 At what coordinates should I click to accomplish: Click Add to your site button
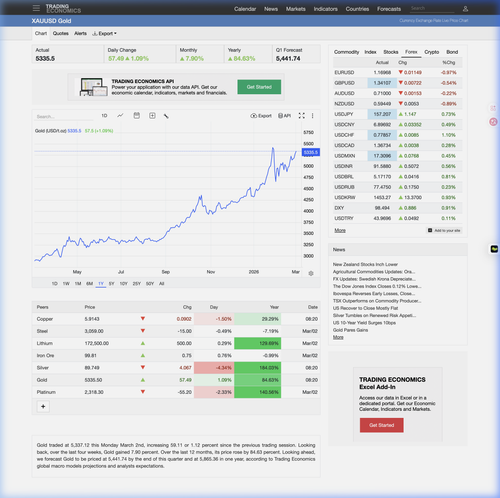tap(444, 230)
